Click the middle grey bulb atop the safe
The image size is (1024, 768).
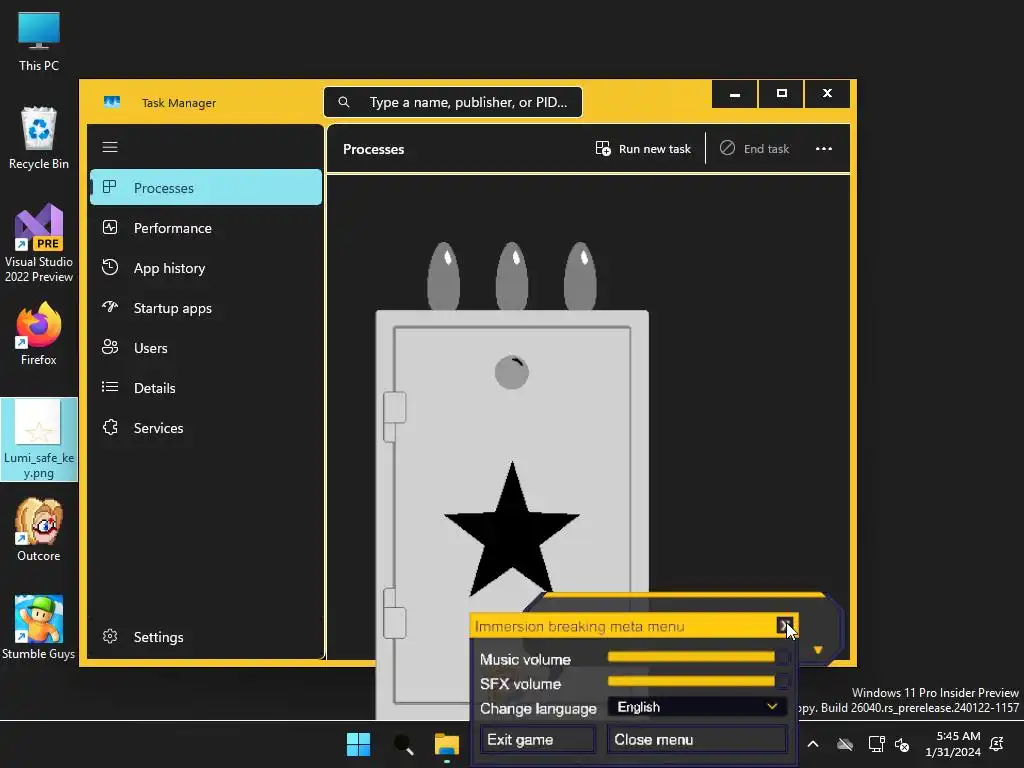click(512, 276)
